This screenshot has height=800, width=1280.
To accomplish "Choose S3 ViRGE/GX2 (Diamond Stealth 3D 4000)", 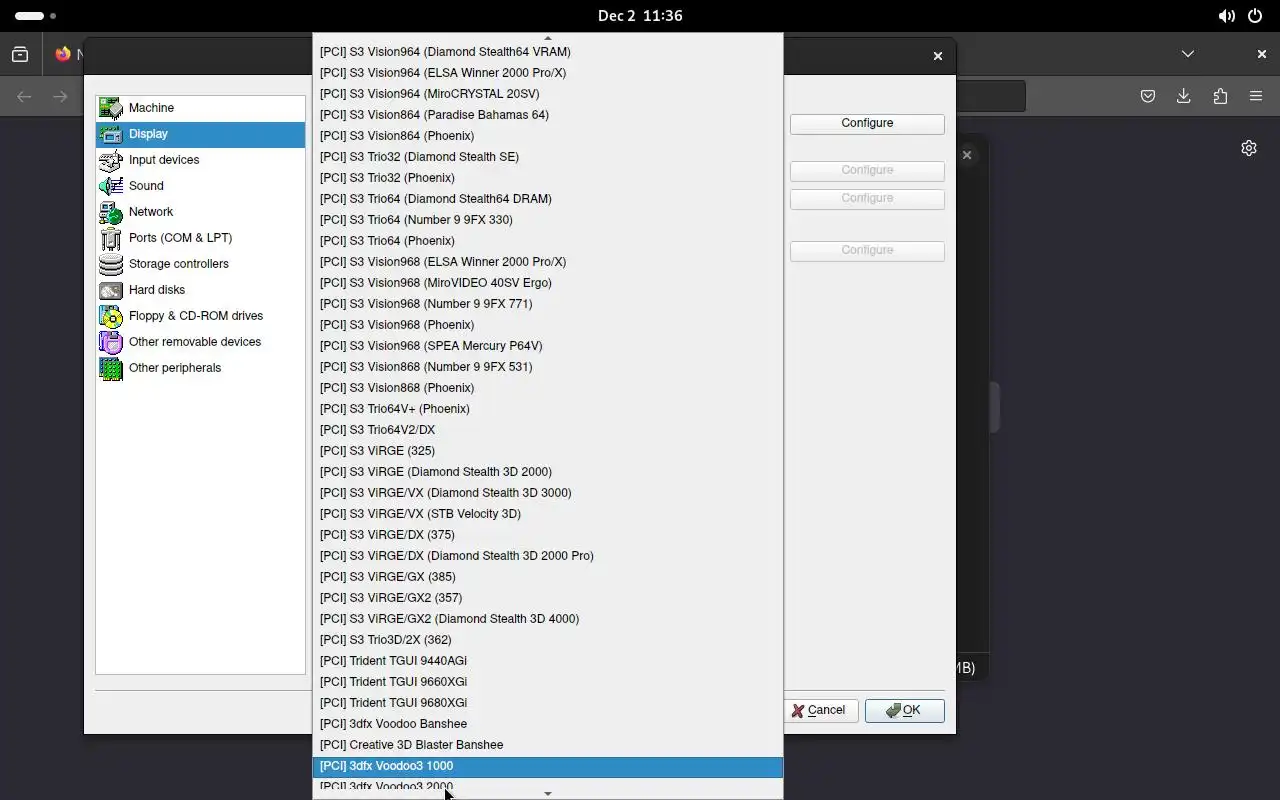I will pos(547,619).
